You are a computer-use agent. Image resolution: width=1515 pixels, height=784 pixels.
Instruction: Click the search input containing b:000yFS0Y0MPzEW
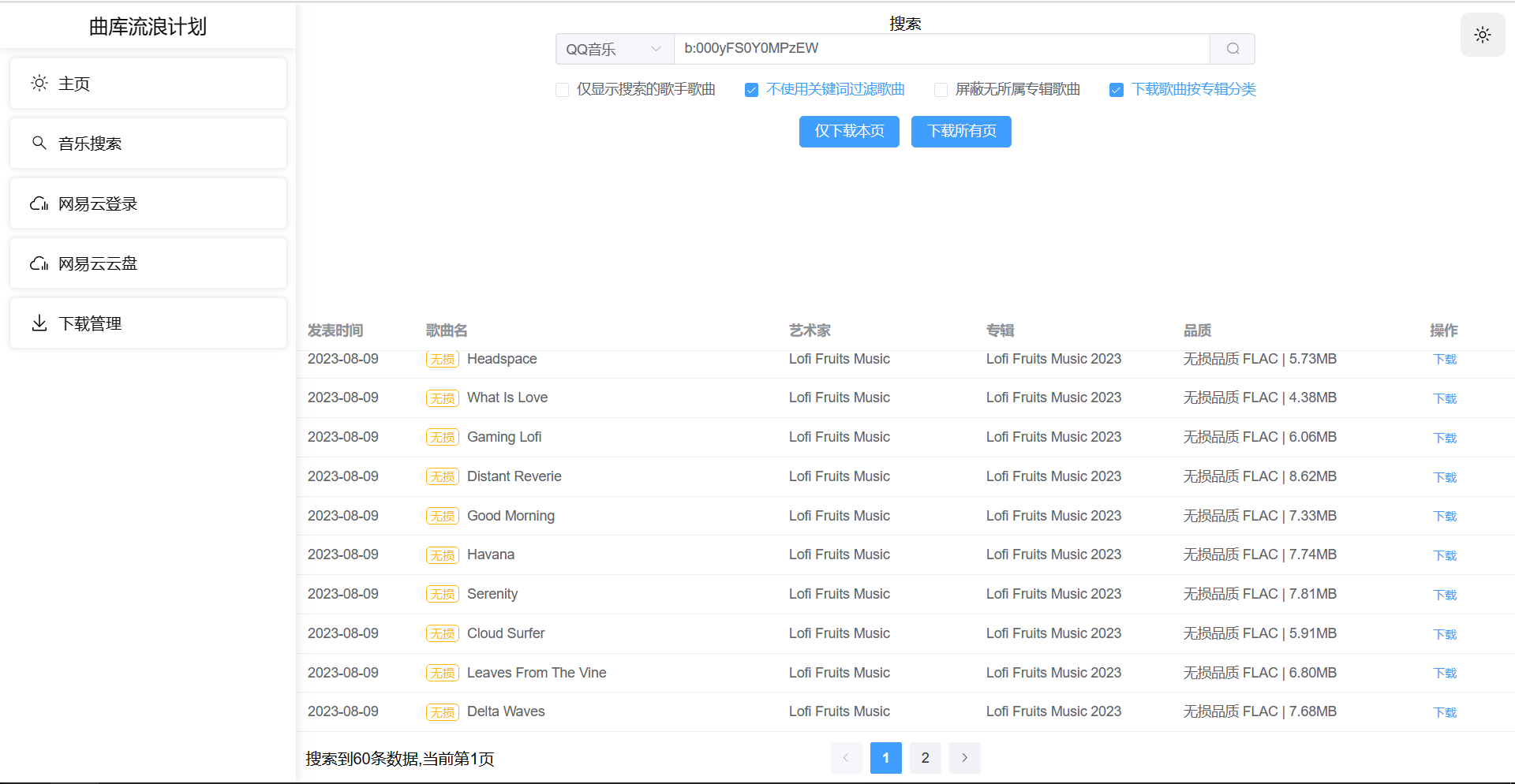click(x=939, y=48)
